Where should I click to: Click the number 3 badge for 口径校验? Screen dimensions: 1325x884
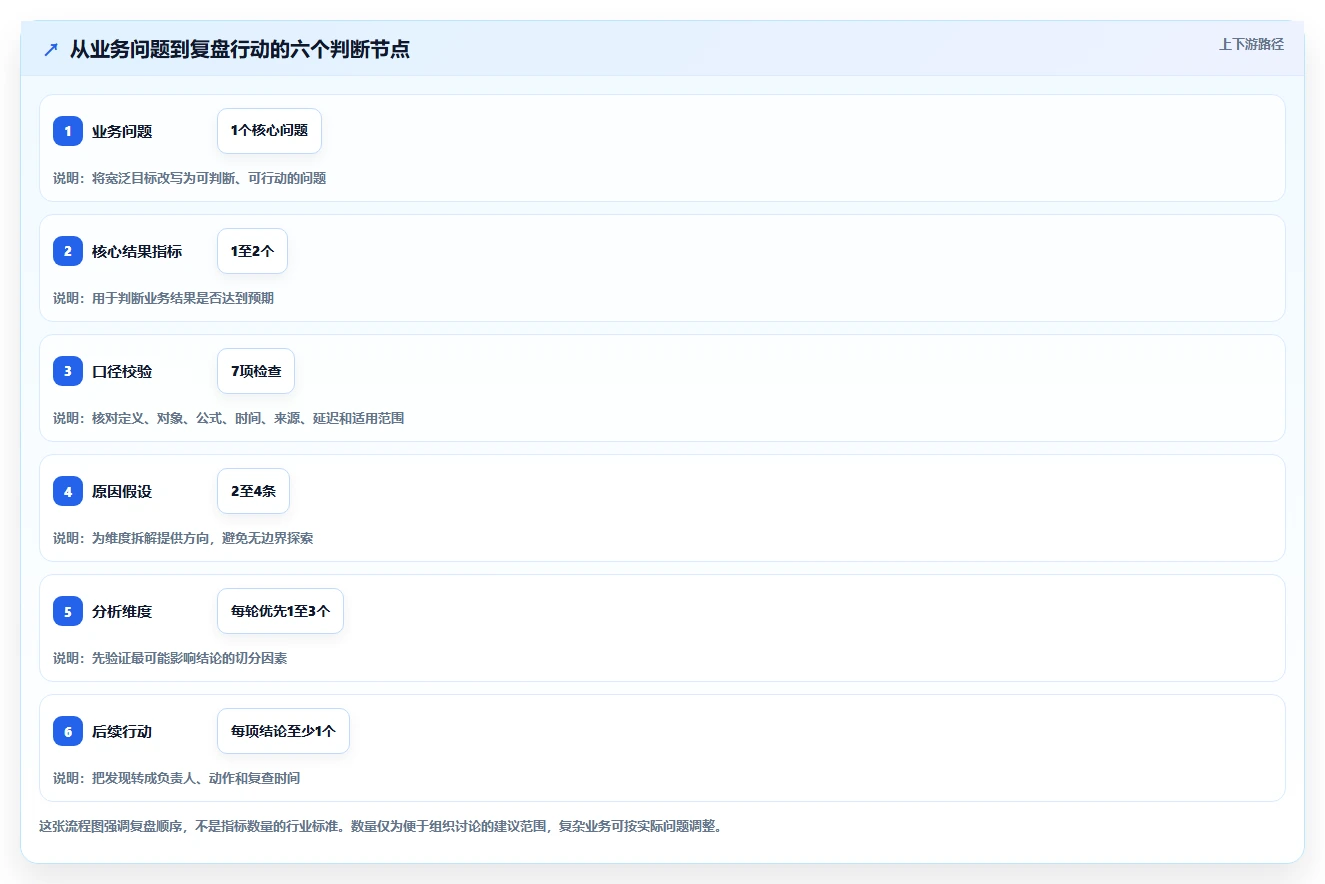pyautogui.click(x=68, y=371)
